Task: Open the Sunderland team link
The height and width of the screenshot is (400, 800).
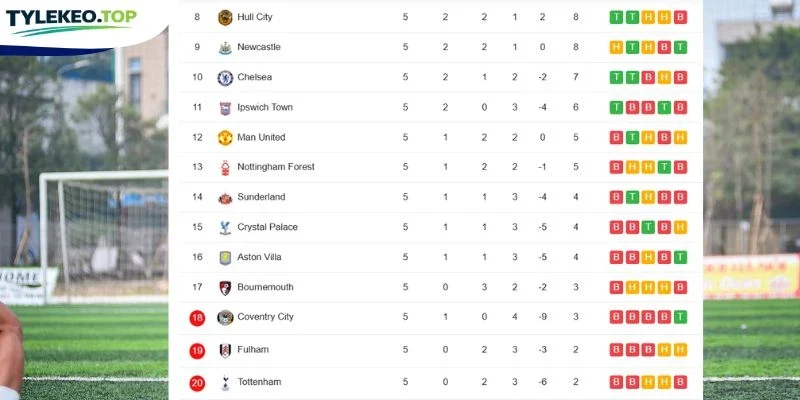Action: pos(261,197)
